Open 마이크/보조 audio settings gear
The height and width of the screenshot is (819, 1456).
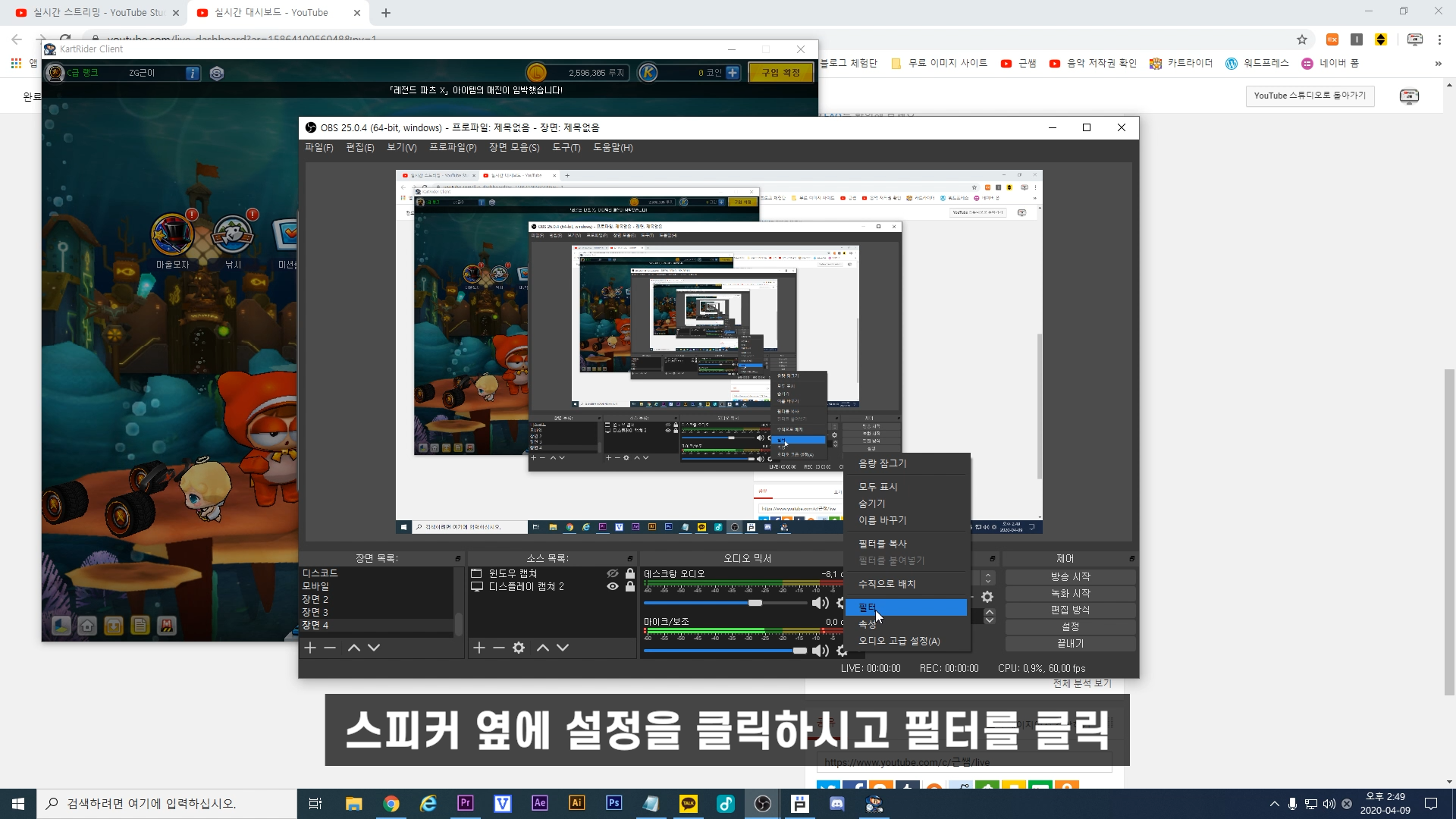click(841, 651)
